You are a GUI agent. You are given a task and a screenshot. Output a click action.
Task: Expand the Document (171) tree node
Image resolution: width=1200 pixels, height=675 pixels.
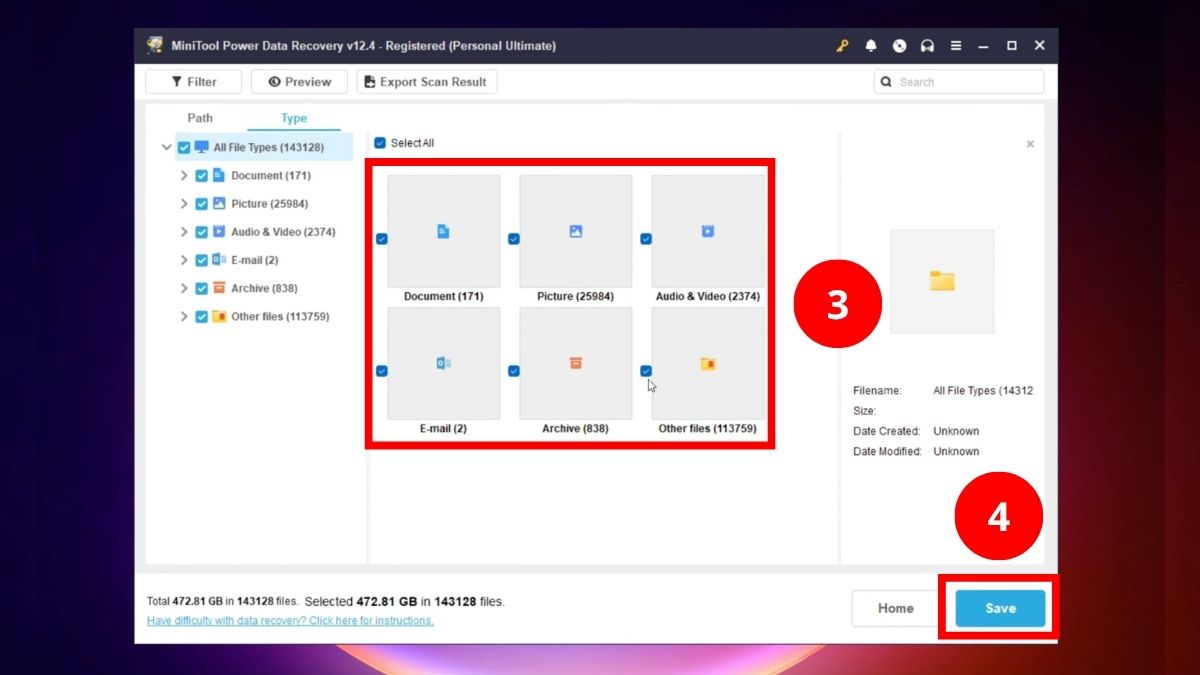pyautogui.click(x=184, y=175)
